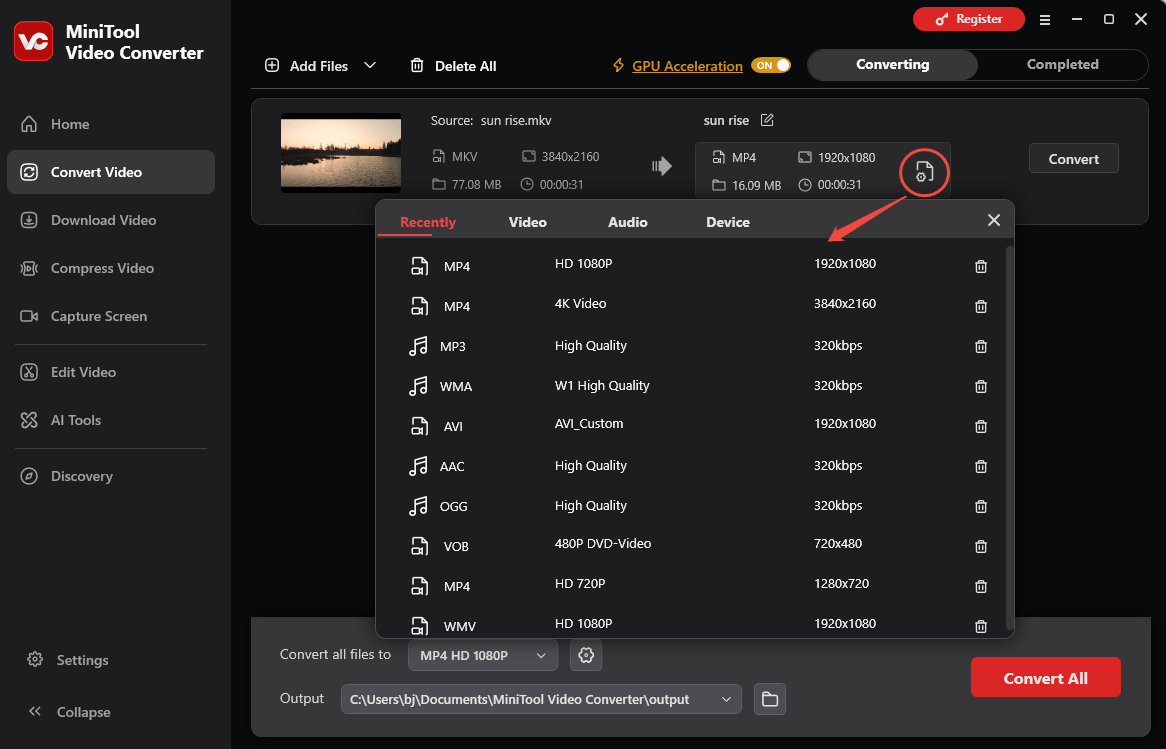Switch to the Audio format tab

point(628,222)
